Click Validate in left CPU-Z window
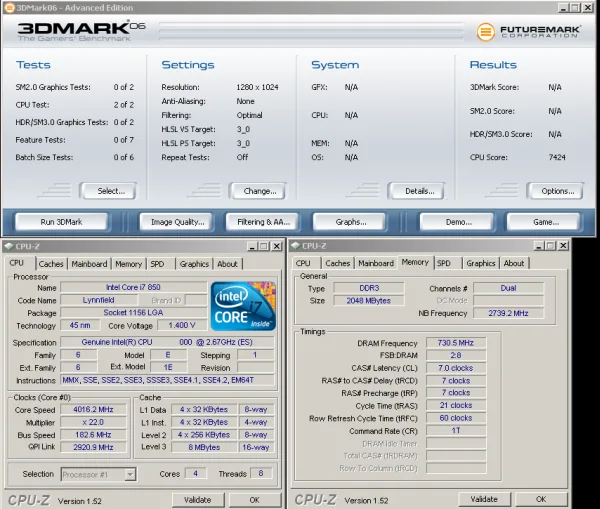 pyautogui.click(x=197, y=500)
